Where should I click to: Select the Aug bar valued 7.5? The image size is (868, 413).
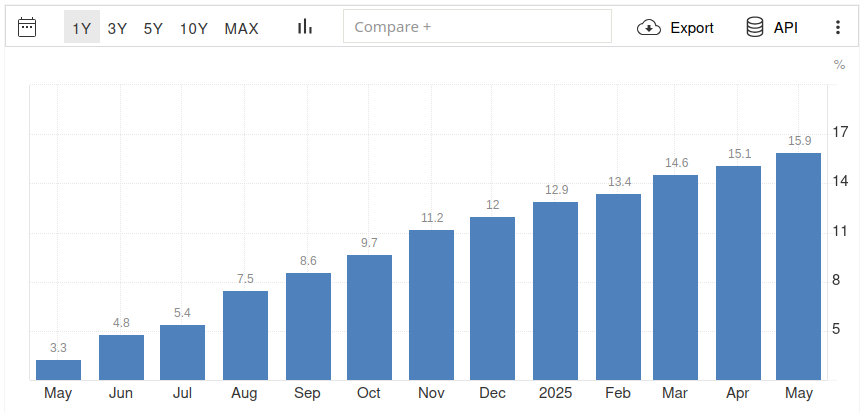[x=245, y=335]
